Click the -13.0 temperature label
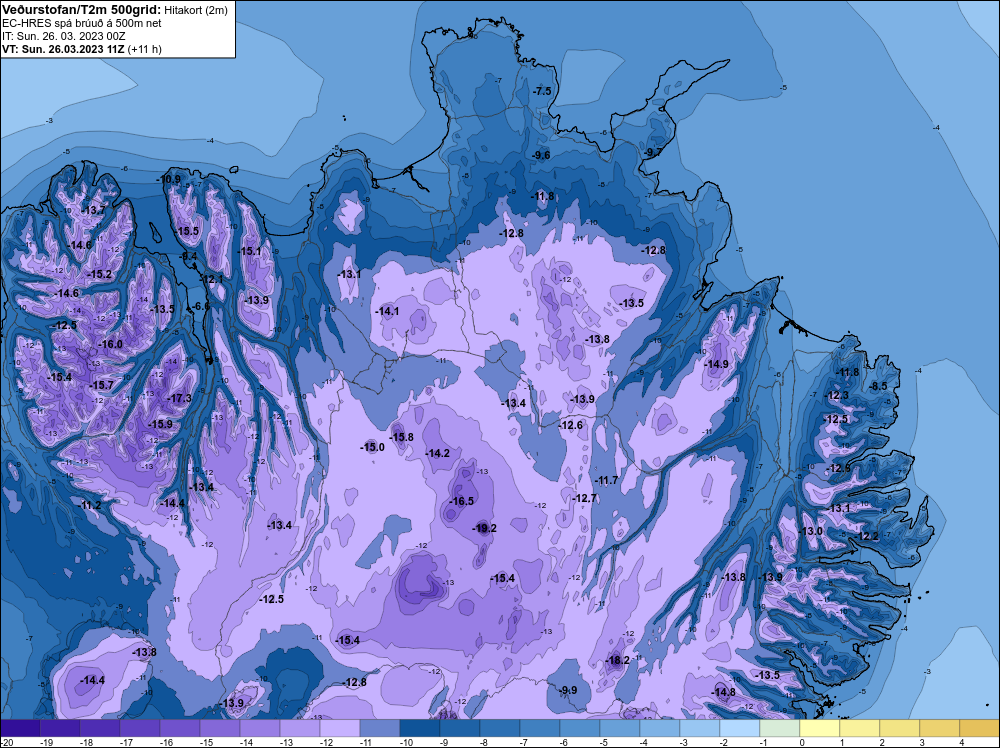Image resolution: width=1000 pixels, height=748 pixels. (x=811, y=531)
